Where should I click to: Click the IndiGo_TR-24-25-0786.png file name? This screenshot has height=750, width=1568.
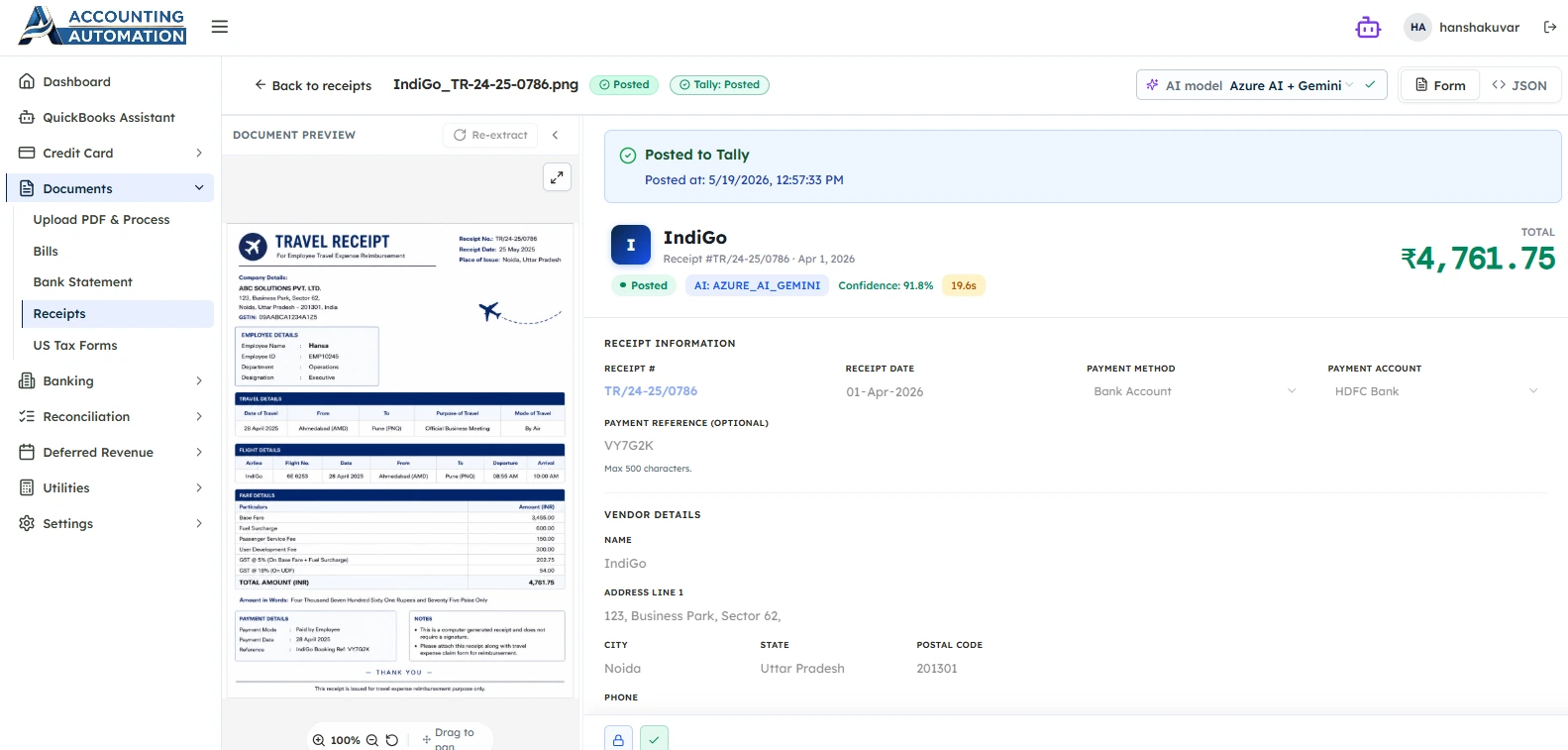[485, 84]
